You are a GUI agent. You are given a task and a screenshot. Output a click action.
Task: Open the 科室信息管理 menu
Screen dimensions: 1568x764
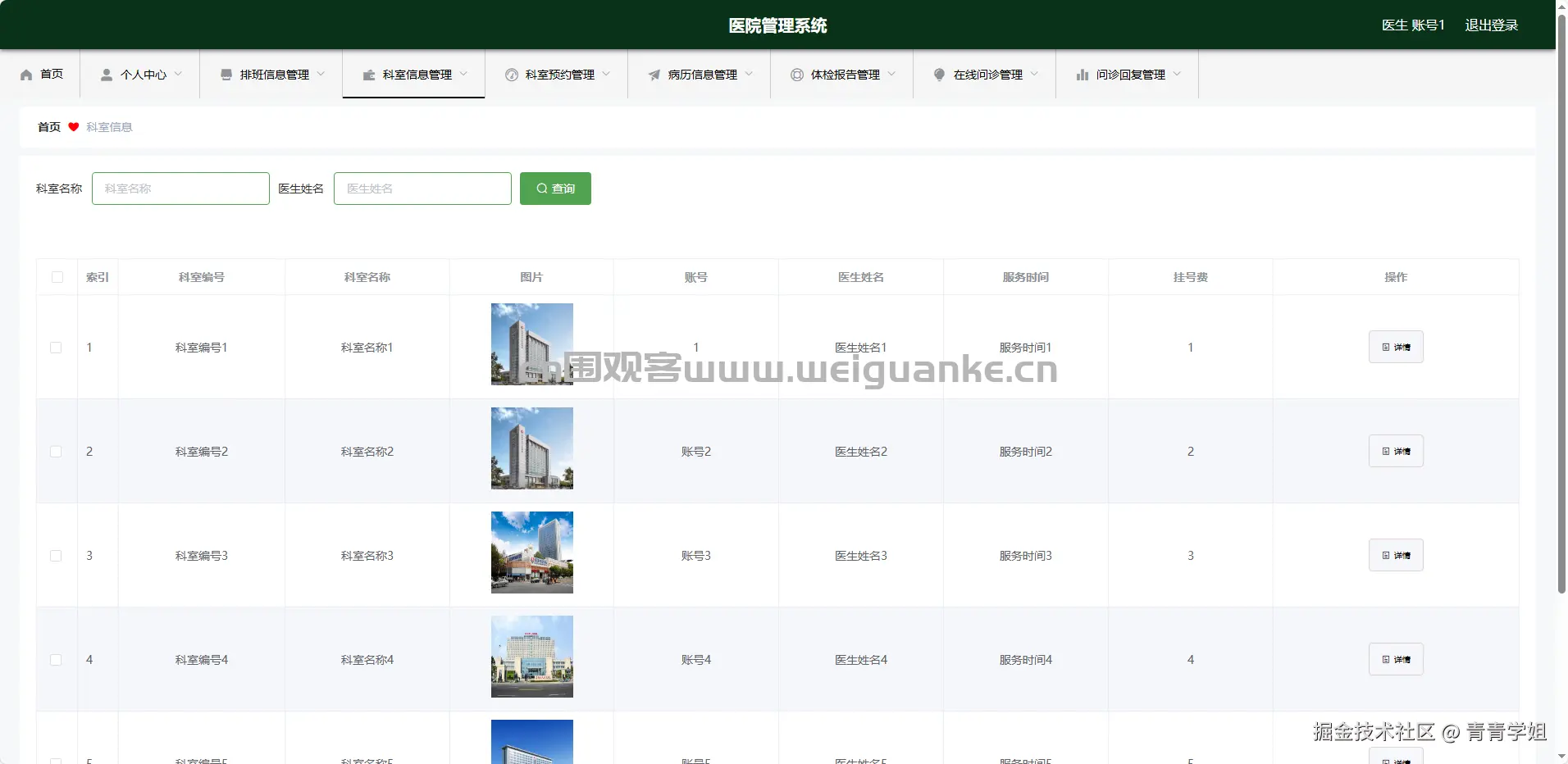coord(414,75)
